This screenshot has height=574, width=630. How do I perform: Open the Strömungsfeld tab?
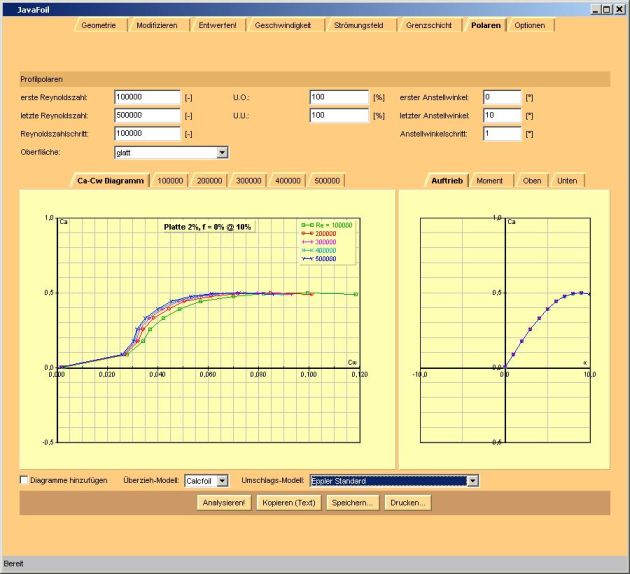(349, 24)
